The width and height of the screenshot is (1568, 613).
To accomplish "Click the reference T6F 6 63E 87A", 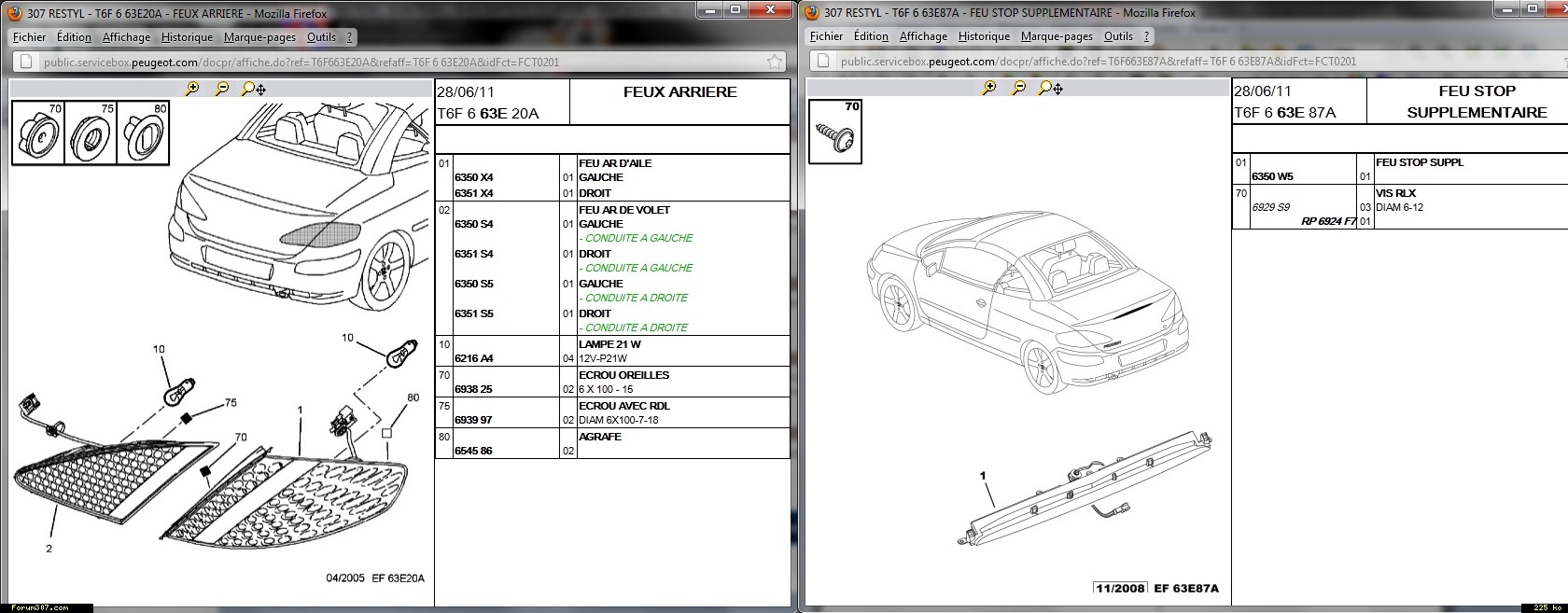I will click(x=1285, y=113).
